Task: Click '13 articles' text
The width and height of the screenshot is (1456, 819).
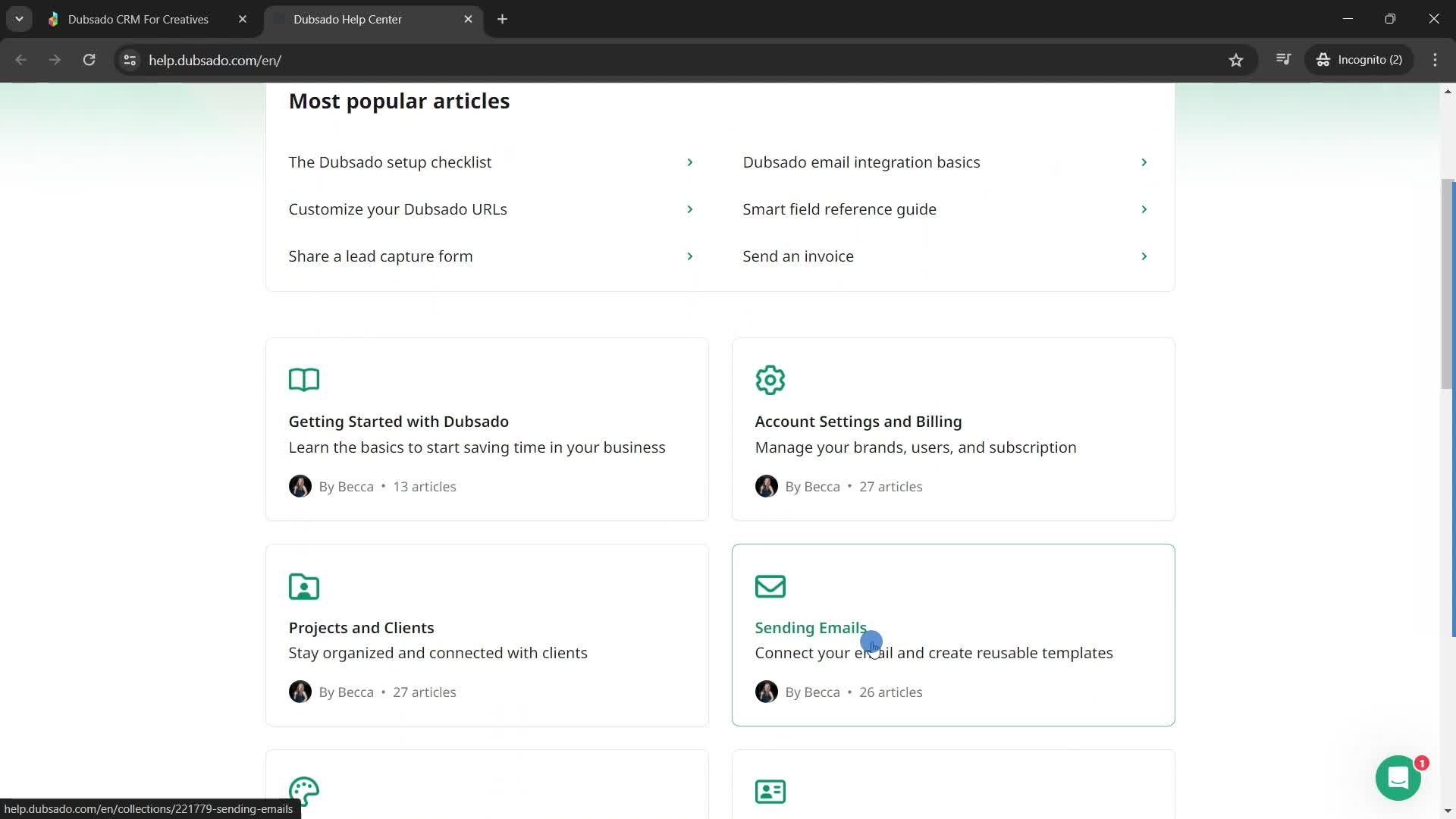Action: (x=424, y=487)
